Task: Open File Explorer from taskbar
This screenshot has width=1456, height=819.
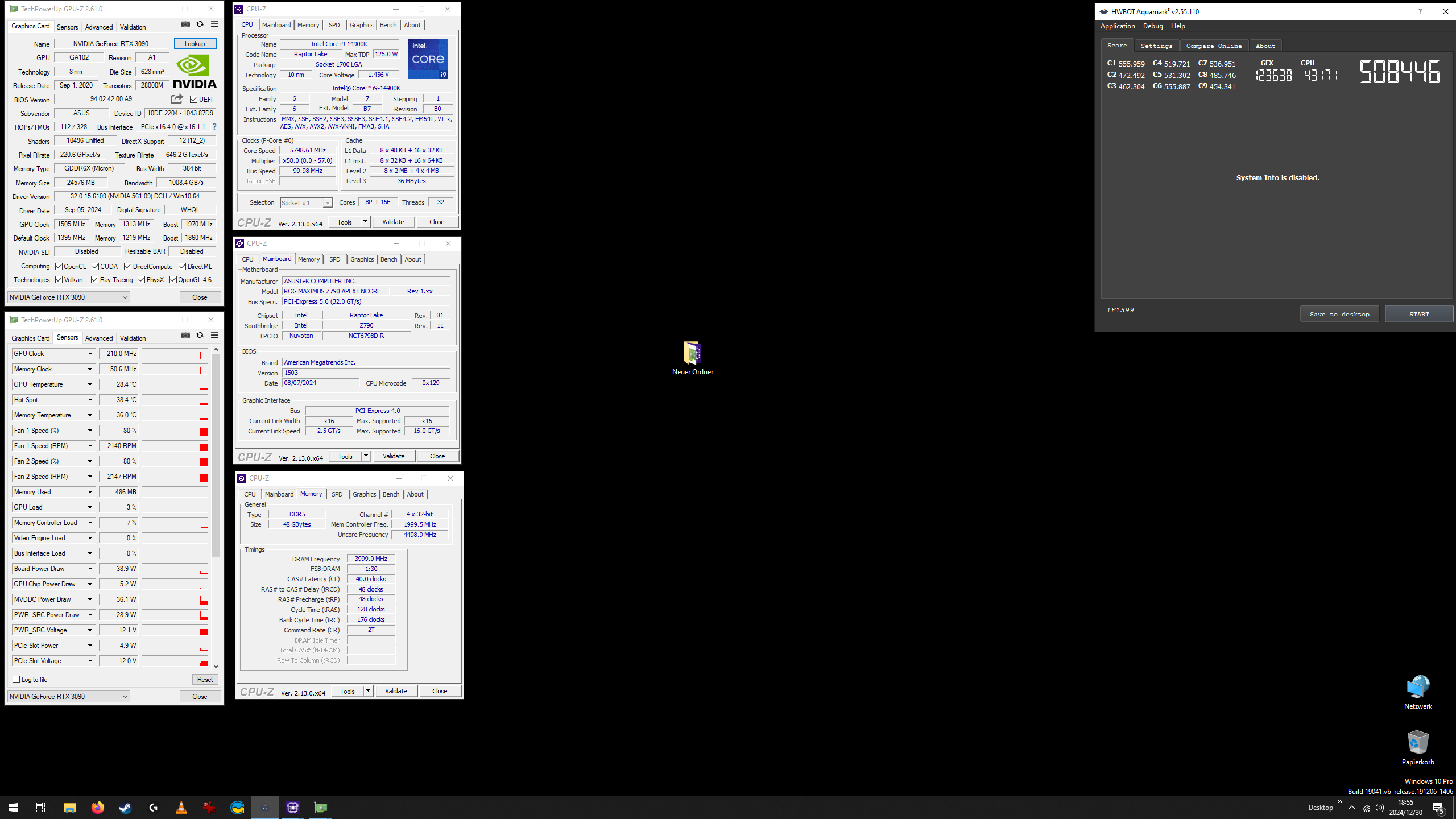Action: pyautogui.click(x=69, y=808)
